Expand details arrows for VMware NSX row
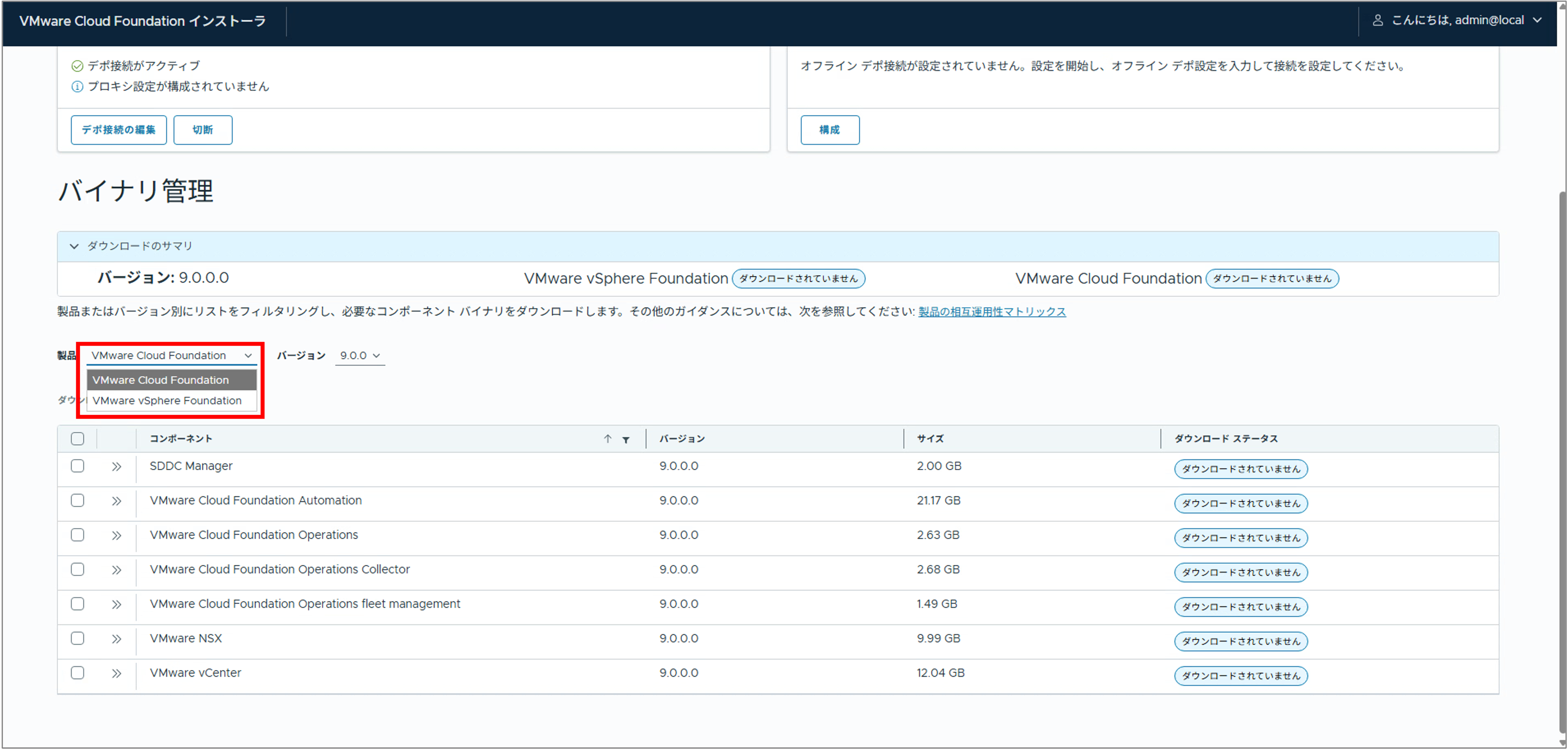The height and width of the screenshot is (749, 1568). [x=116, y=639]
